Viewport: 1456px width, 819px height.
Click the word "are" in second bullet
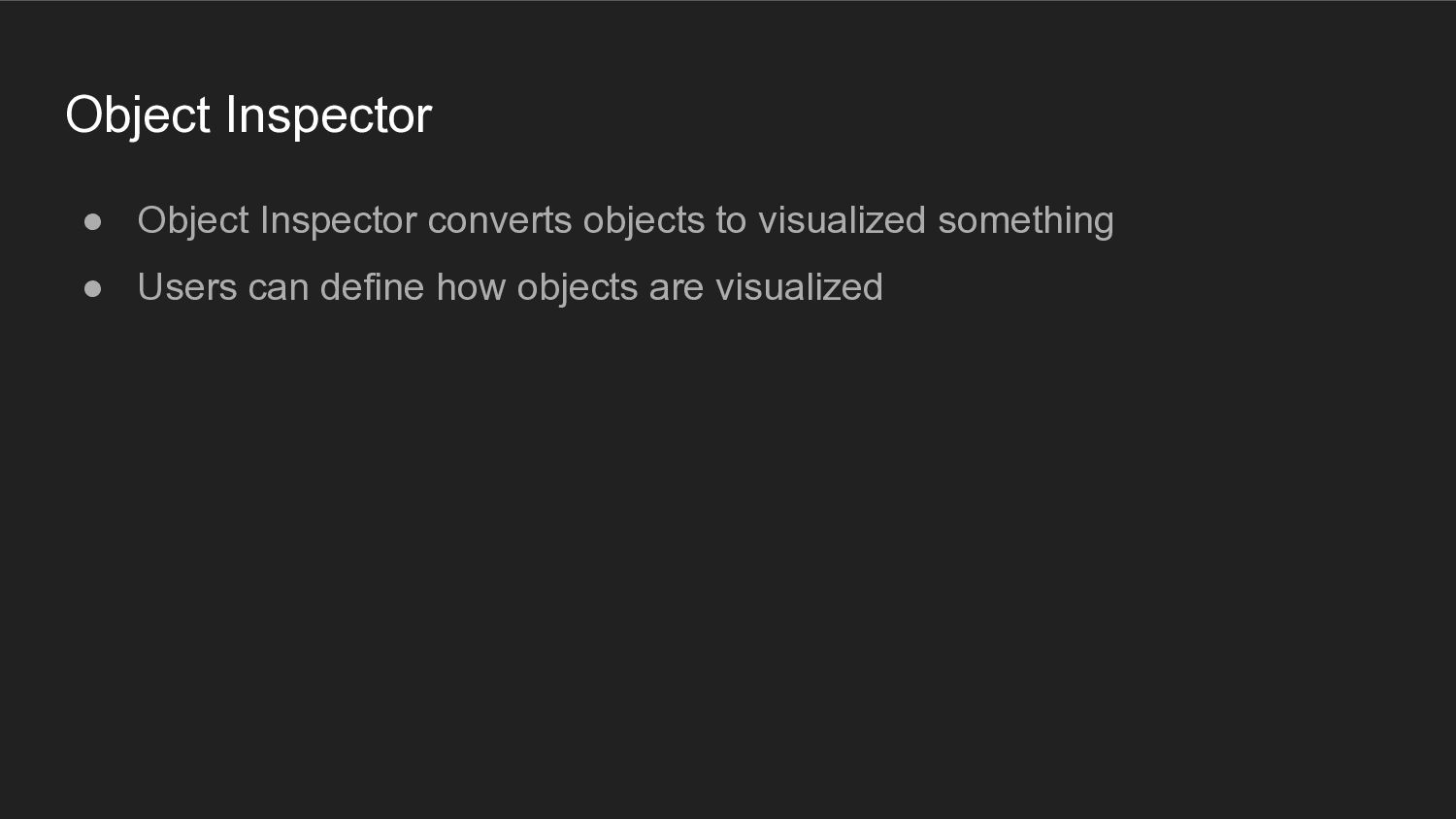point(678,287)
